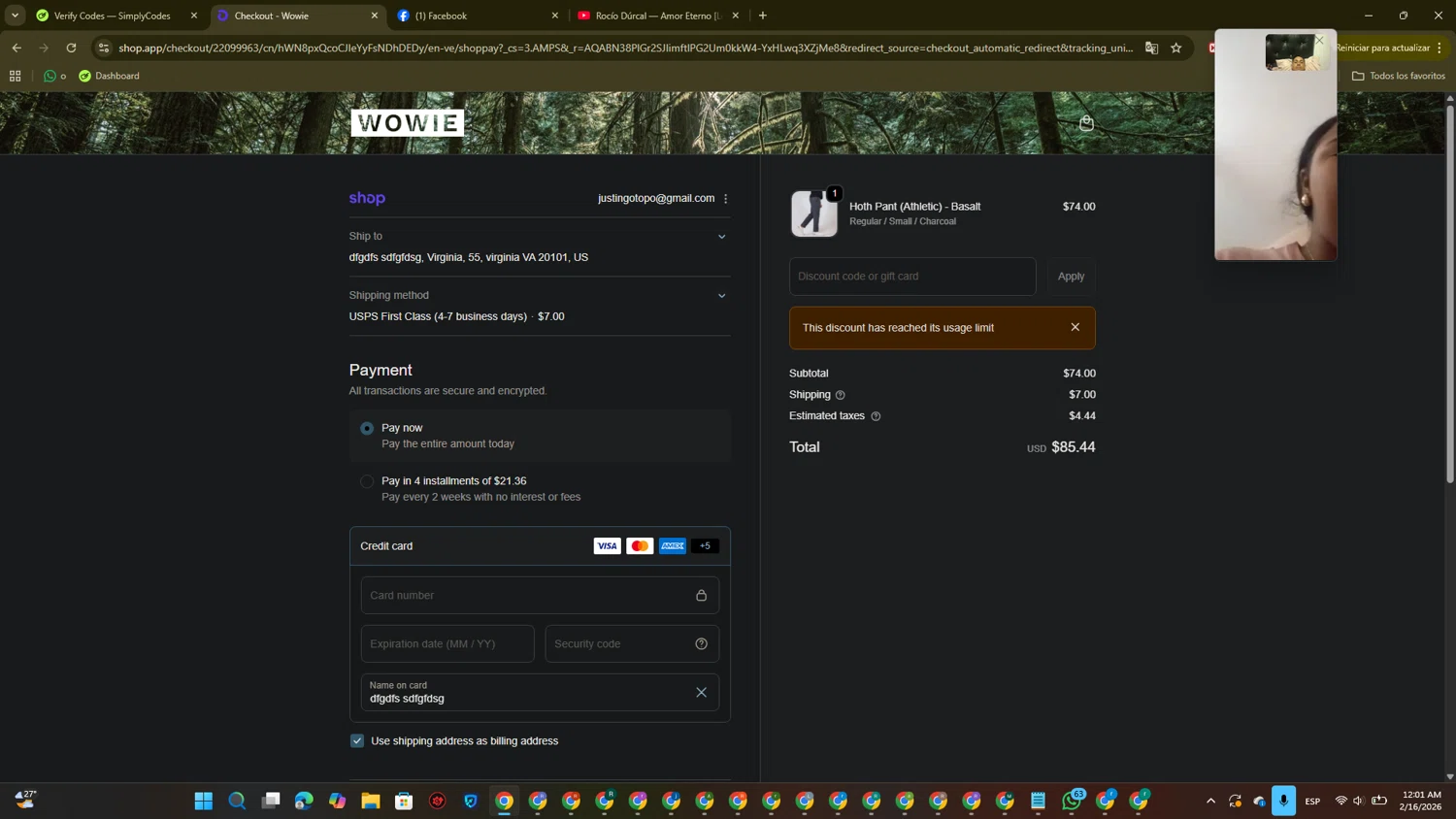
Task: Open the WhatsApp bookmark
Action: 54,76
